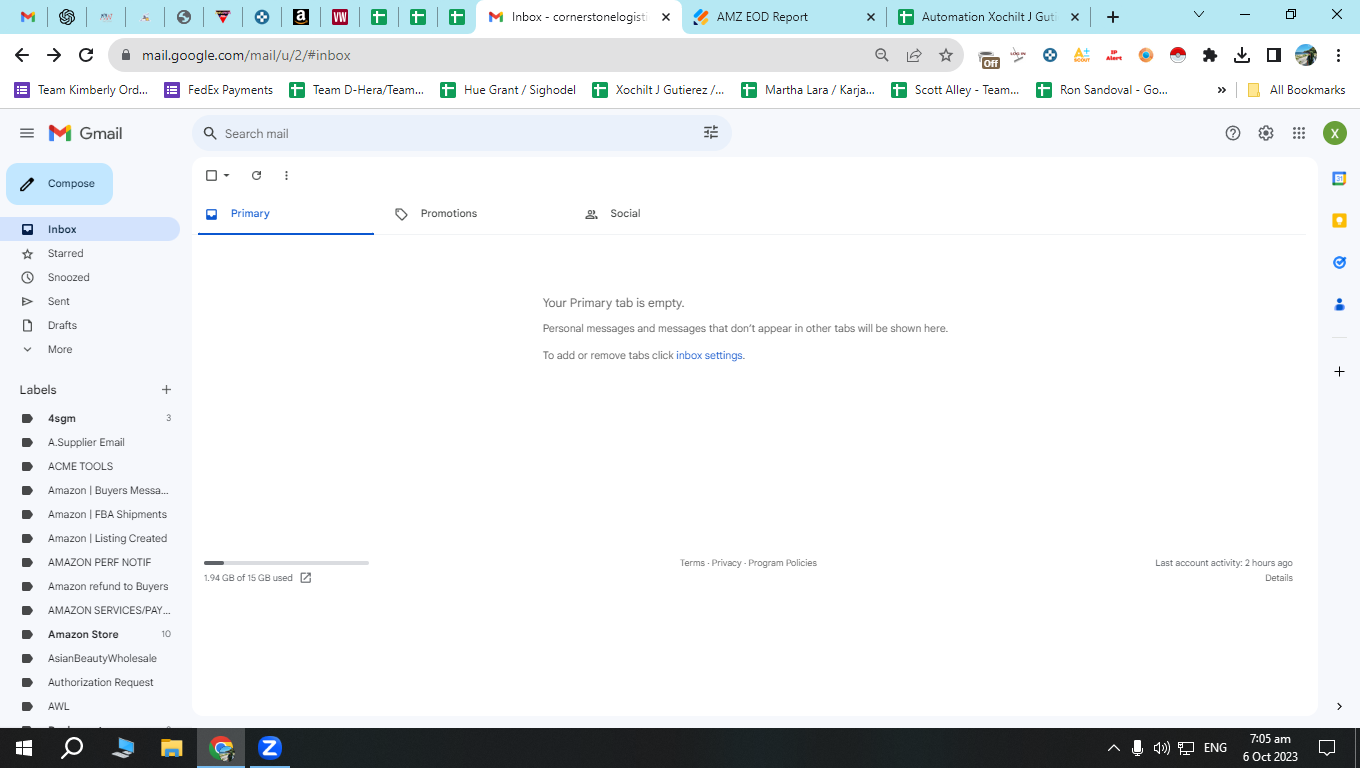Open the ACME TOOLS label
The height and width of the screenshot is (768, 1360).
90,466
